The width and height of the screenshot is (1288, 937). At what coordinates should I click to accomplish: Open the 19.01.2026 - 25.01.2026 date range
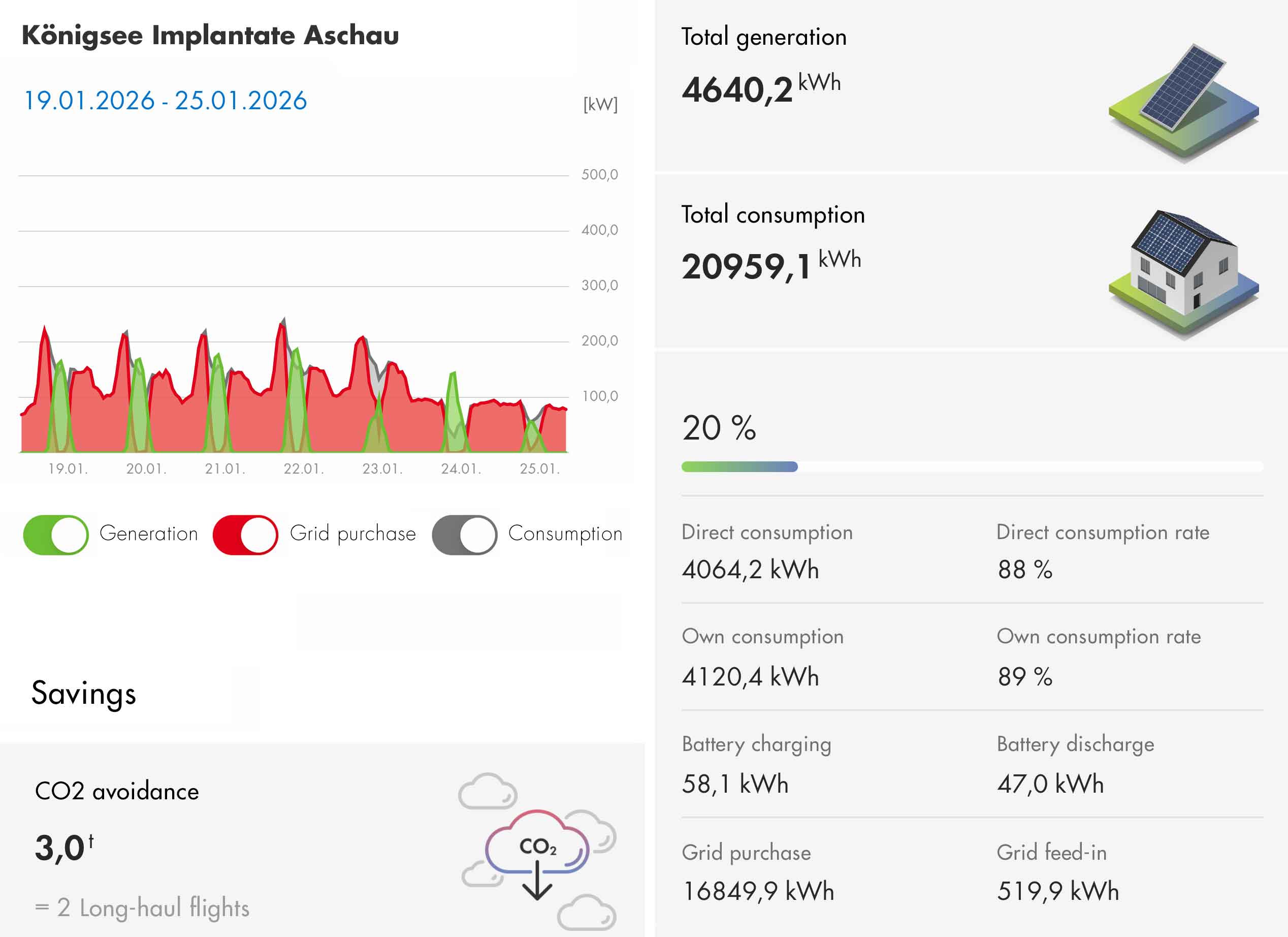(165, 101)
